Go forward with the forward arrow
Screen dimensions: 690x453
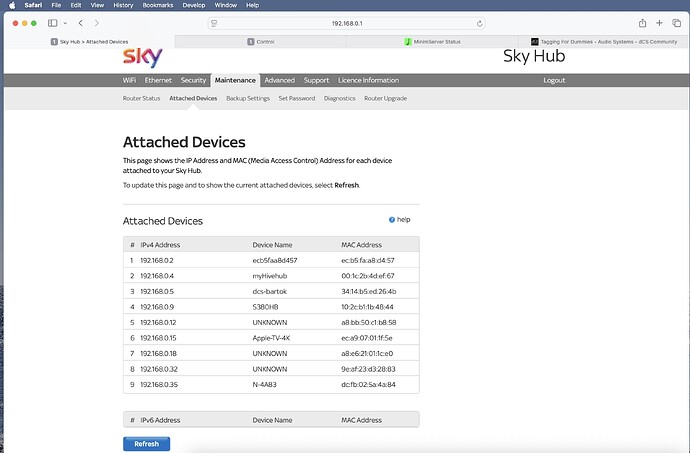click(96, 23)
